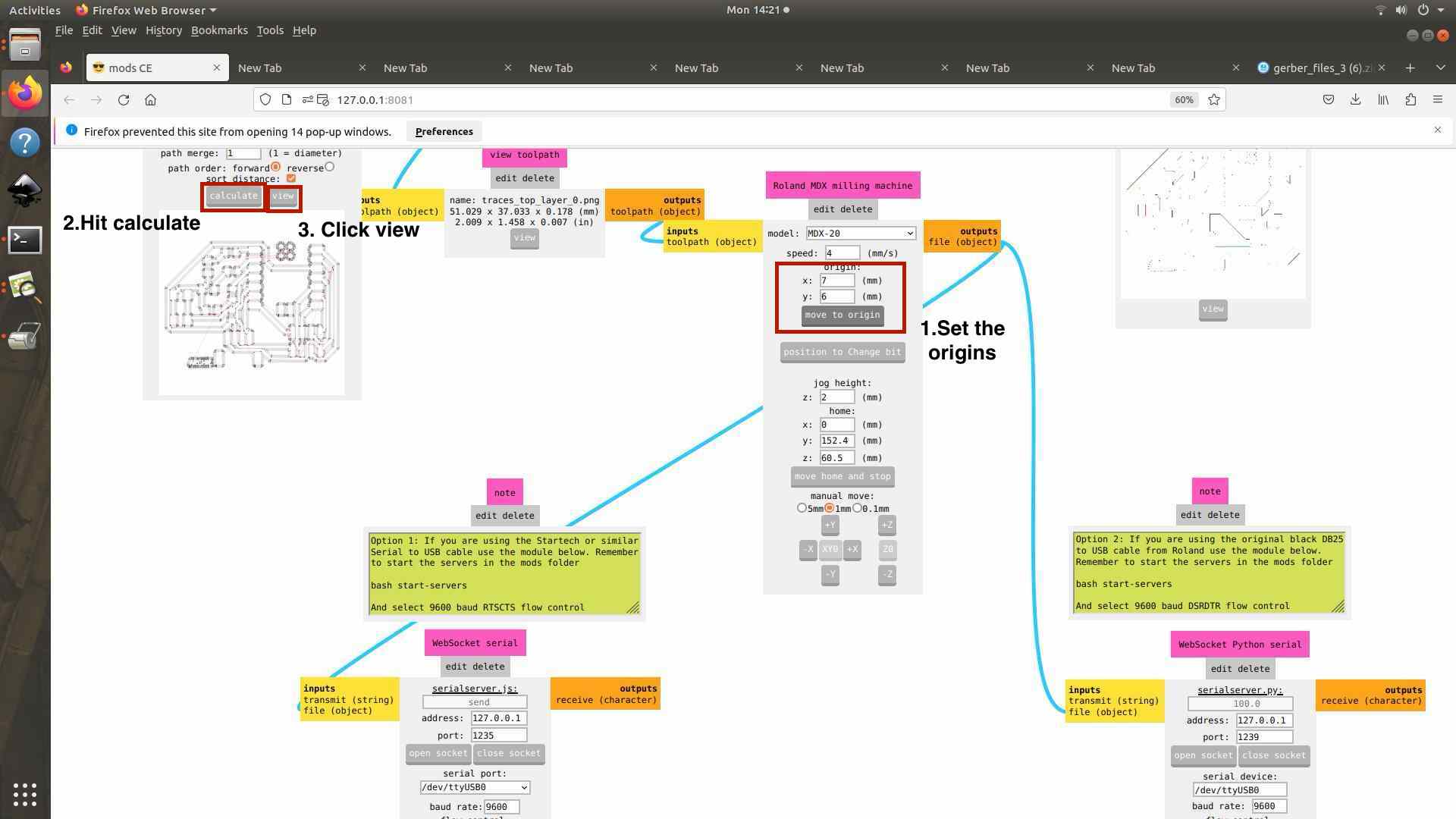Save page to Pocket icon
The width and height of the screenshot is (1456, 819).
point(1328,100)
